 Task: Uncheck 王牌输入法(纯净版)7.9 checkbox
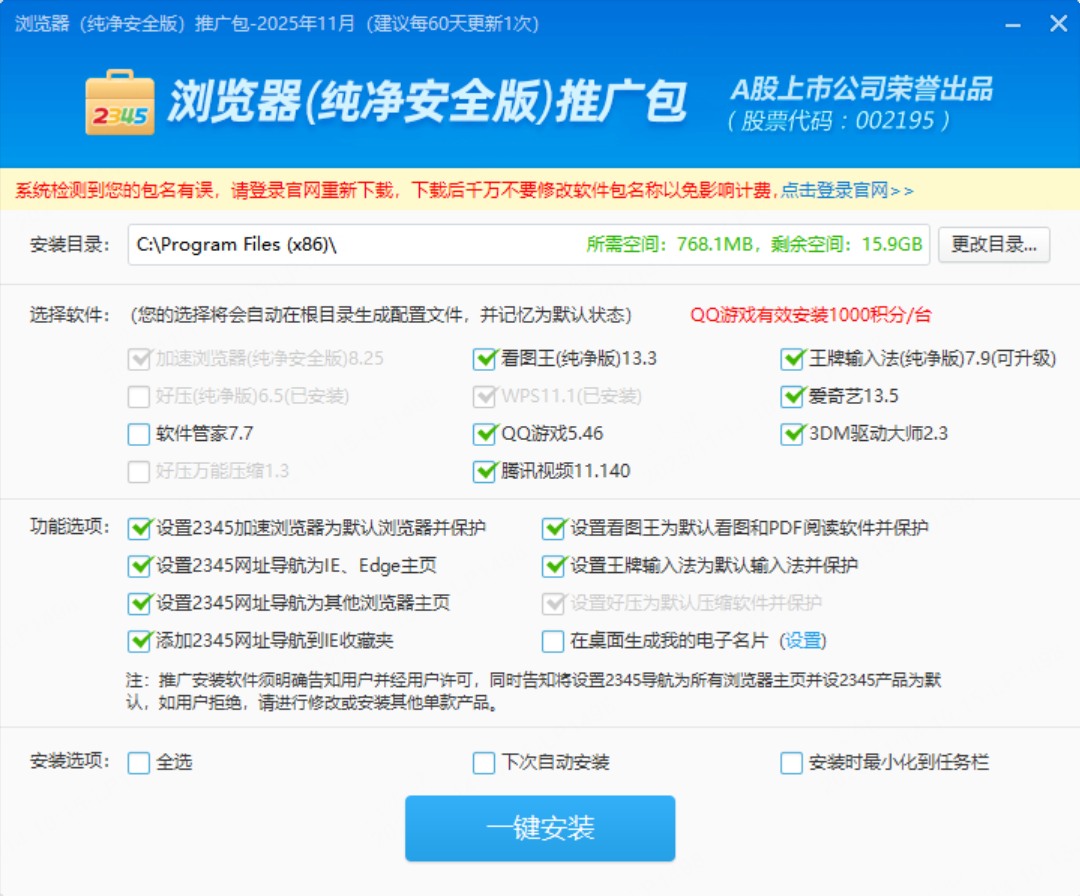point(793,359)
